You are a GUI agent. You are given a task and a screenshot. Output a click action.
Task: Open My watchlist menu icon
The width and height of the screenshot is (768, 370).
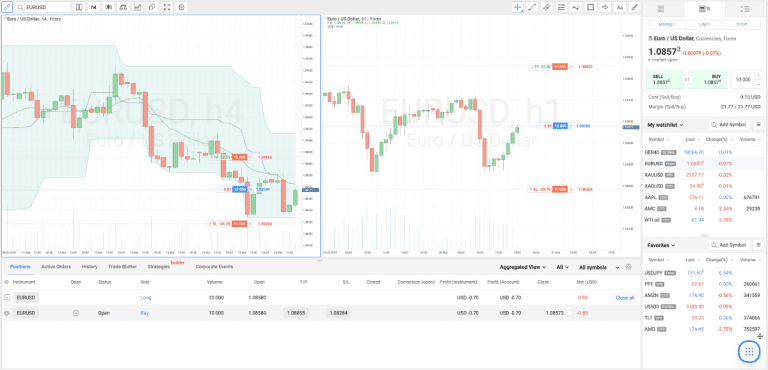[x=759, y=125]
